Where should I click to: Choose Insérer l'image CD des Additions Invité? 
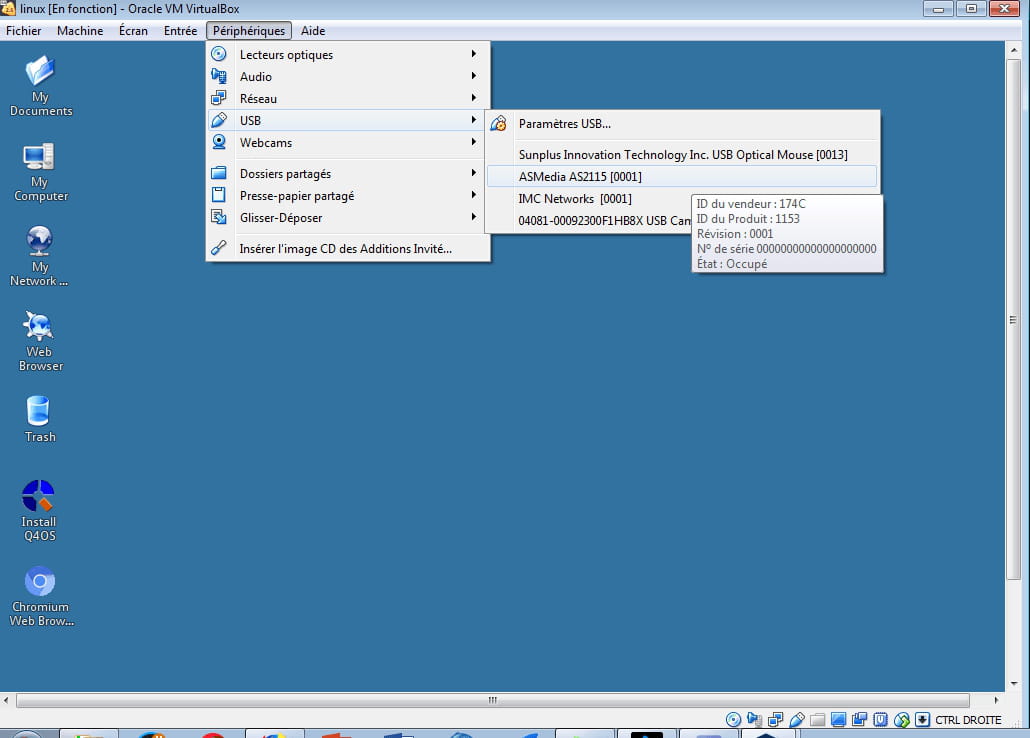pyautogui.click(x=347, y=248)
